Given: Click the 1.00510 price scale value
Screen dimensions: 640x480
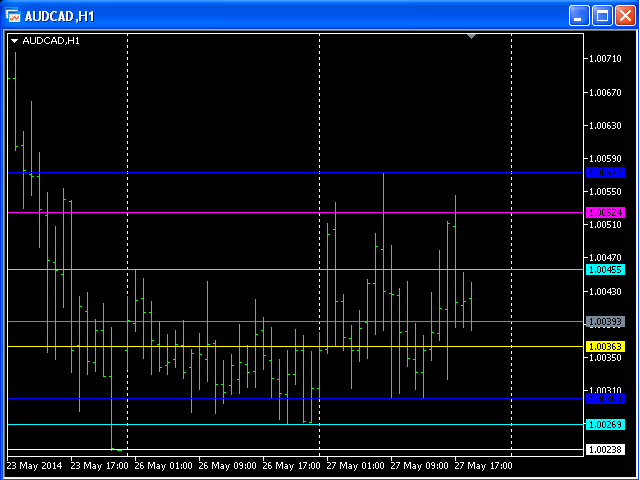Looking at the screenshot, I should point(605,224).
